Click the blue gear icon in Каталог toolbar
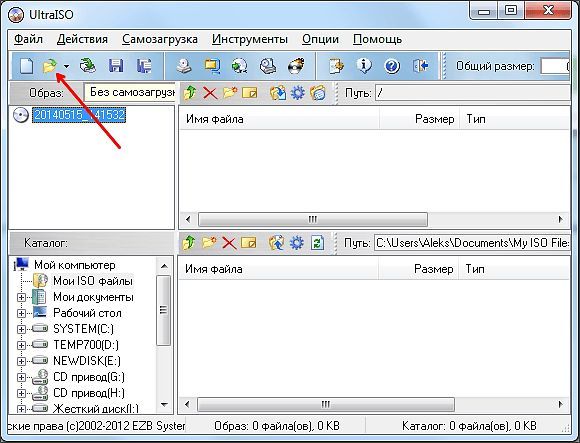 point(297,243)
